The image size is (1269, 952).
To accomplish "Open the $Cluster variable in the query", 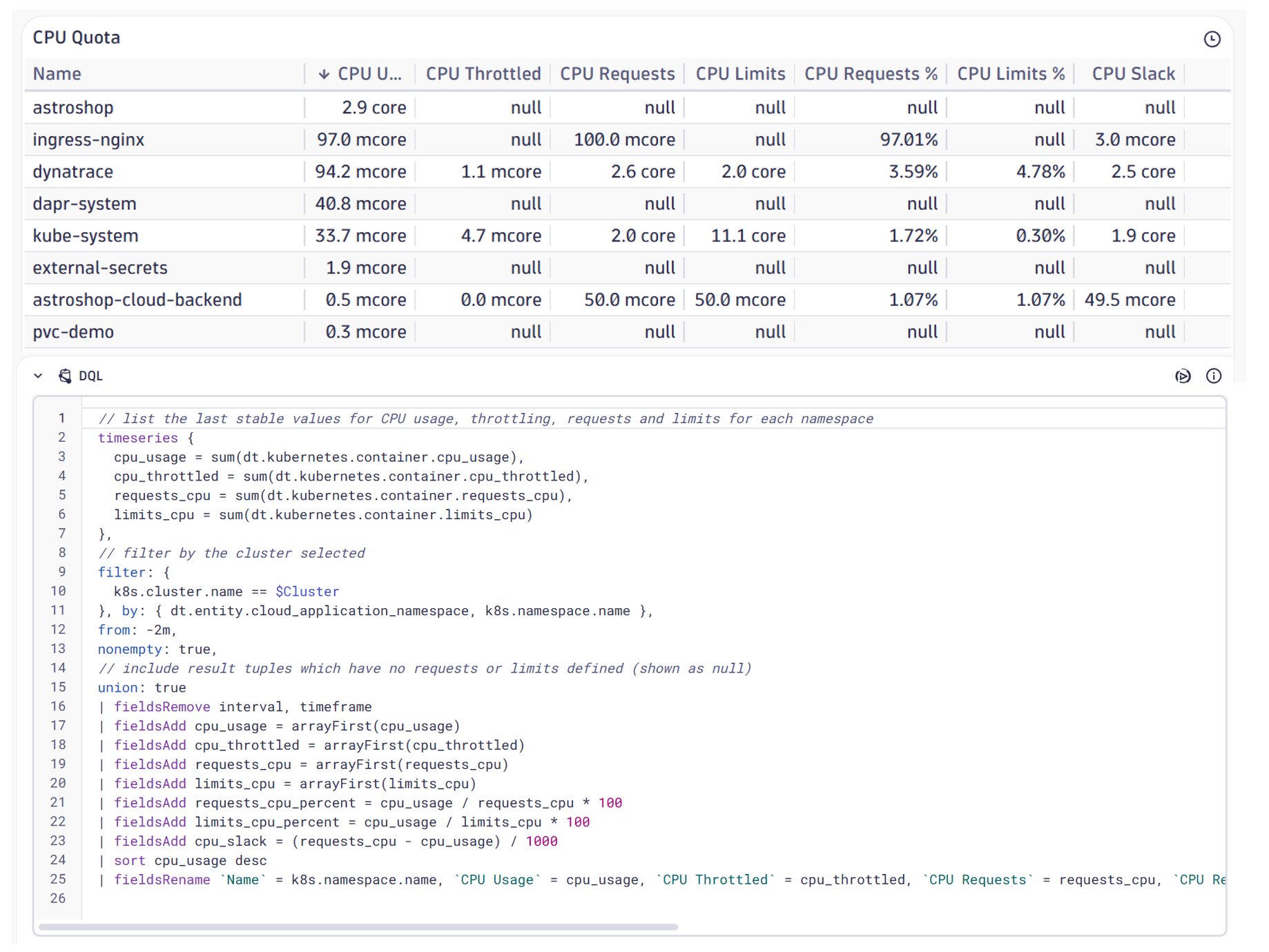I will pyautogui.click(x=308, y=591).
